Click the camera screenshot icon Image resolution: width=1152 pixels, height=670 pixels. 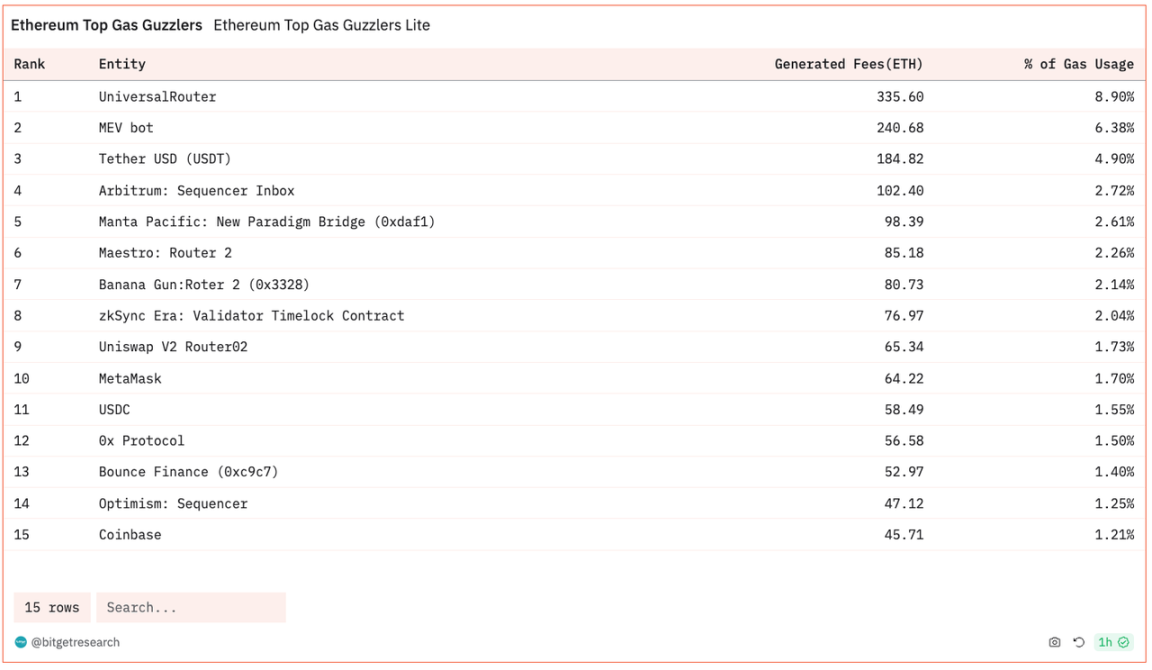pos(1054,642)
